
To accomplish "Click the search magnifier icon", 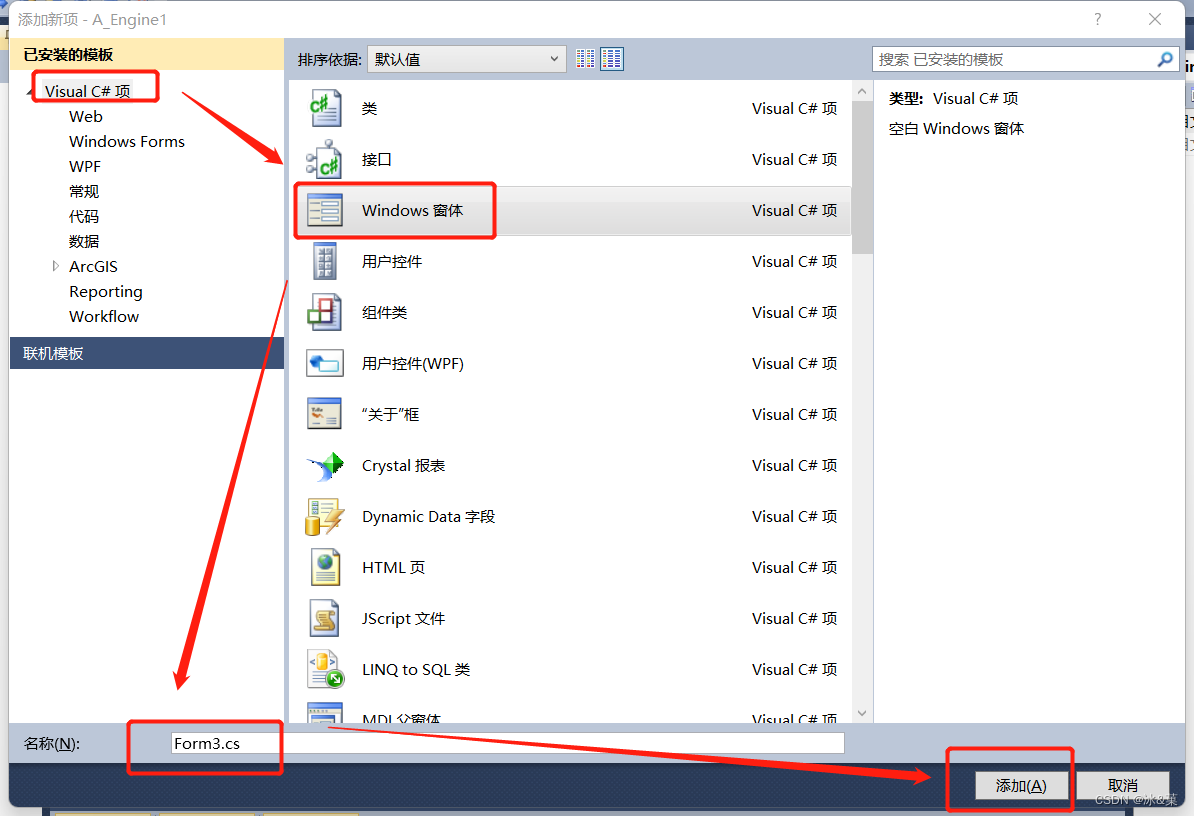I will click(x=1165, y=59).
